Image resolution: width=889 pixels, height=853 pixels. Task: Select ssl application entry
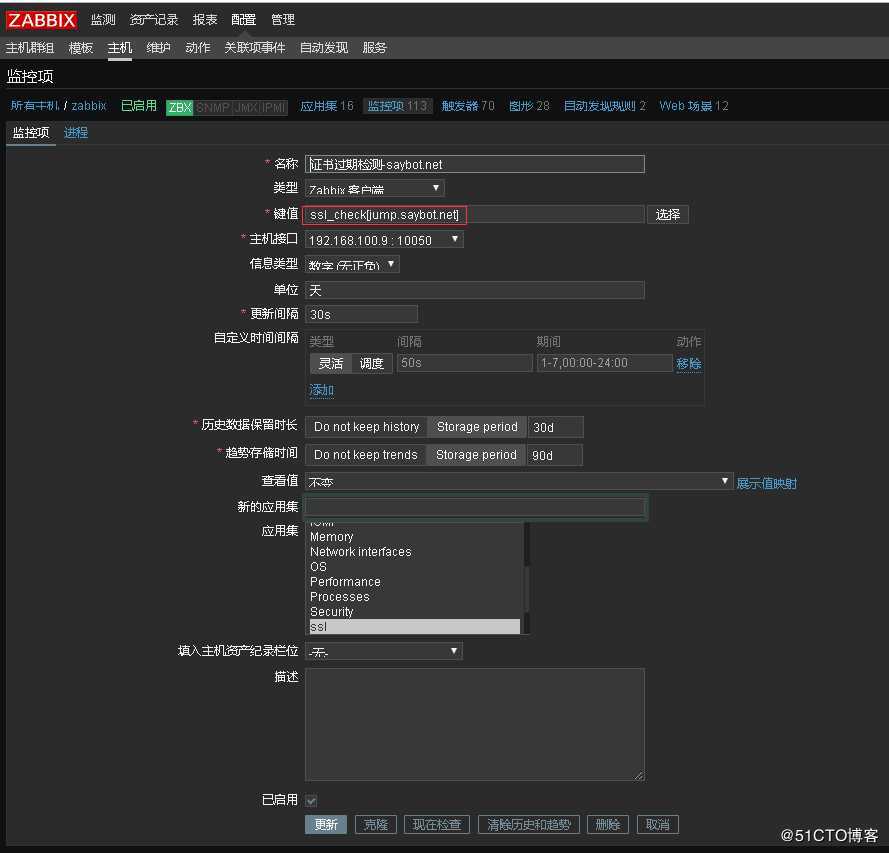(x=414, y=627)
